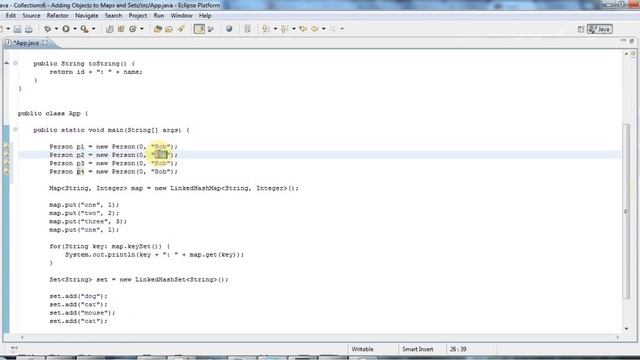This screenshot has height=360, width=640.
Task: Open the External Tools dropdown arrow
Action: [93, 29]
